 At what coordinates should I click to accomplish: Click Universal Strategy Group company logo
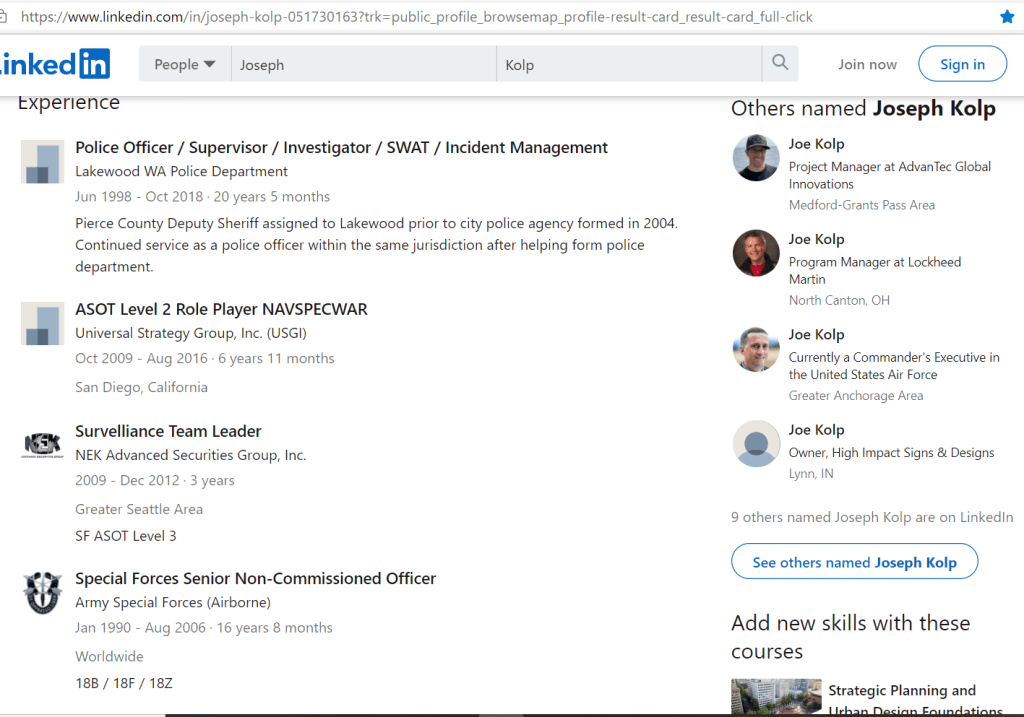[x=42, y=324]
